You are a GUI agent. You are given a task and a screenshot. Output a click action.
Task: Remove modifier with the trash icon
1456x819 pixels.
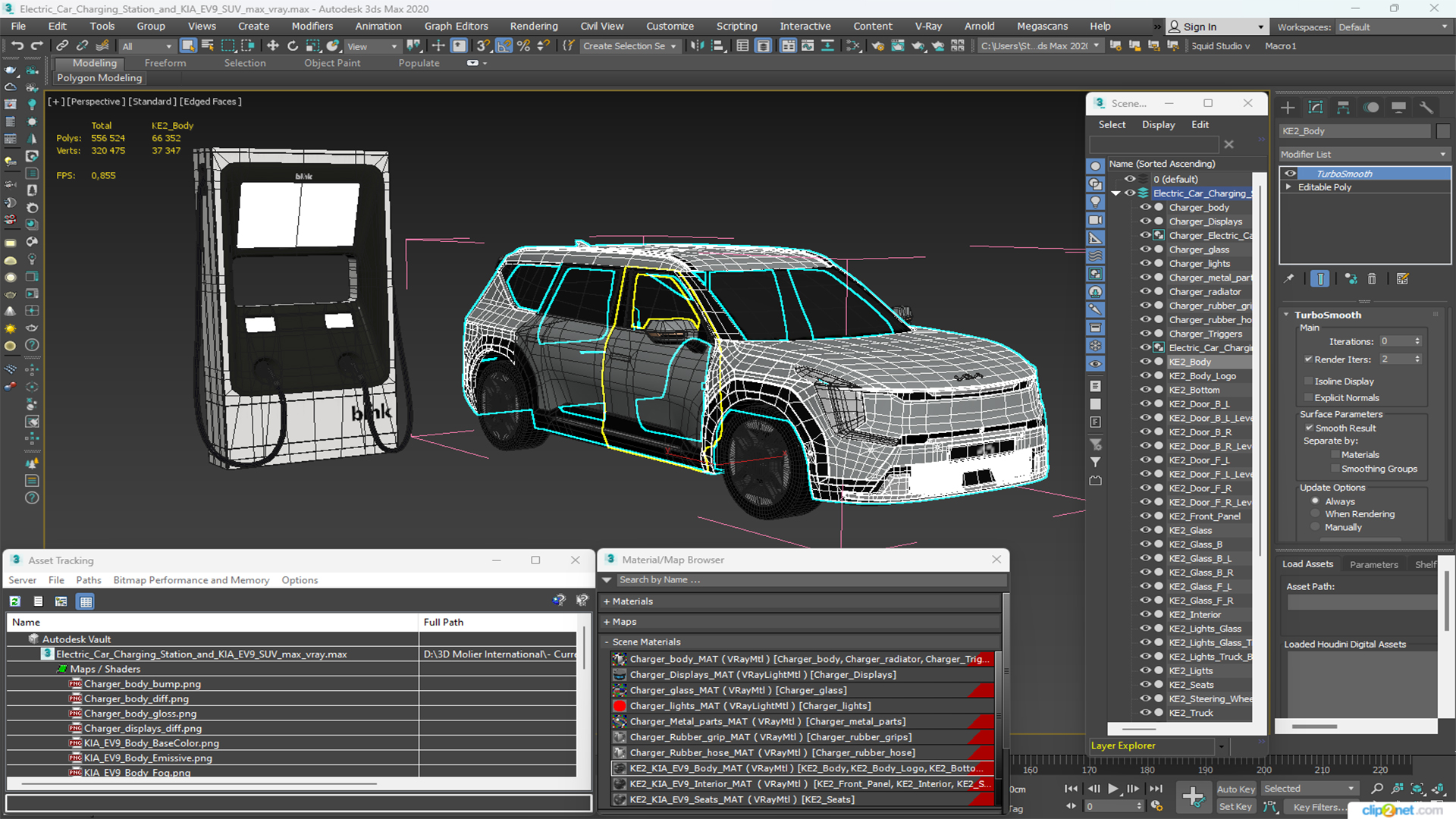click(1372, 279)
